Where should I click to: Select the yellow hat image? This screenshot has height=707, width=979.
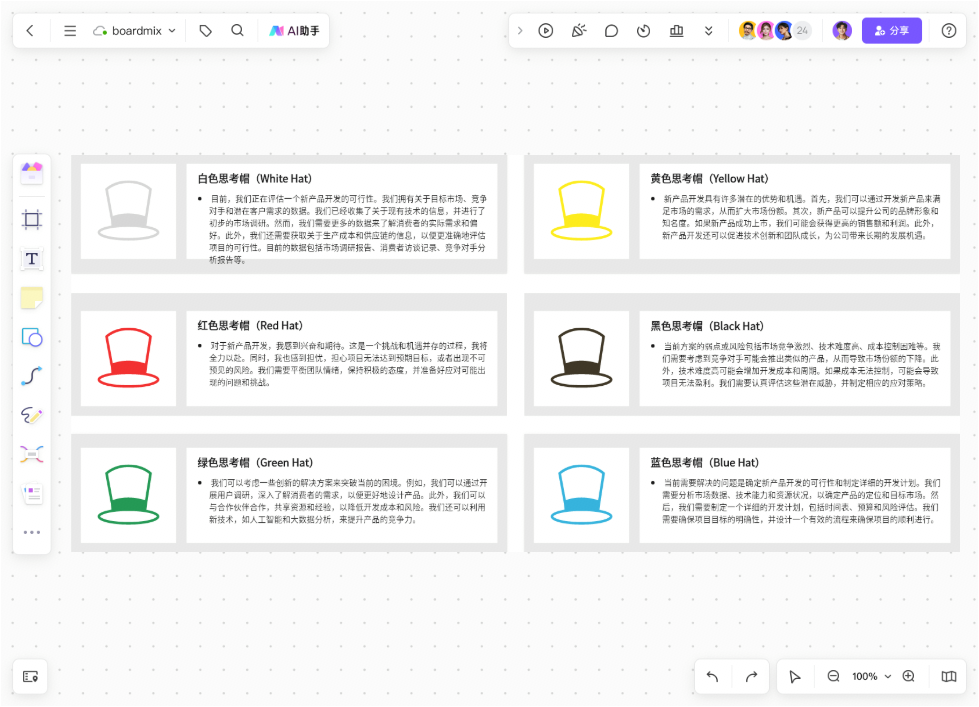click(581, 211)
